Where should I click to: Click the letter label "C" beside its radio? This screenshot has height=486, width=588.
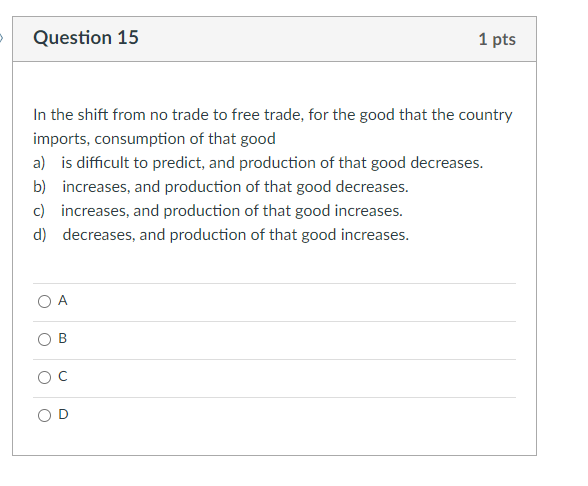pos(63,376)
